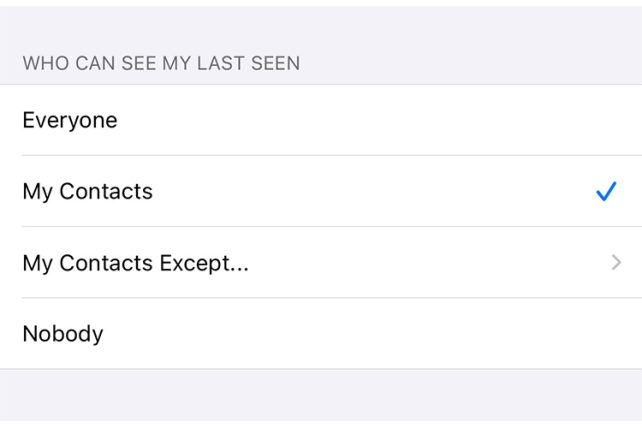This screenshot has height=428, width=642.
Task: Set last seen visibility to Nobody
Action: (63, 334)
